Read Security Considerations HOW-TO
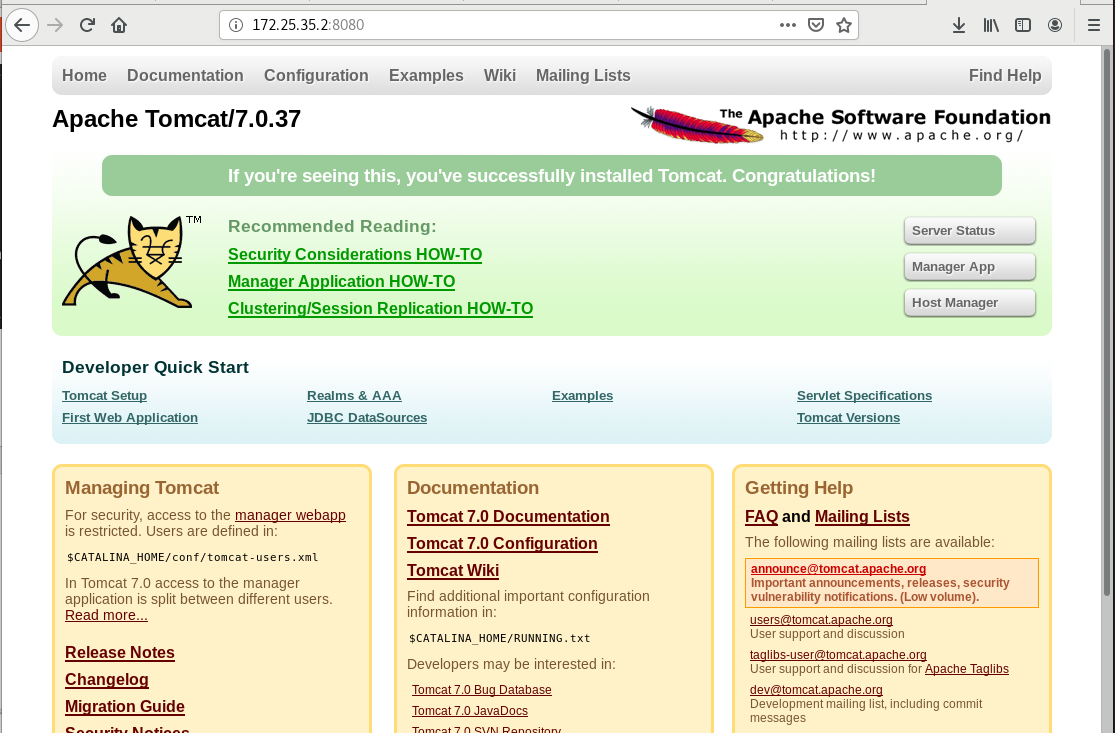 point(355,255)
